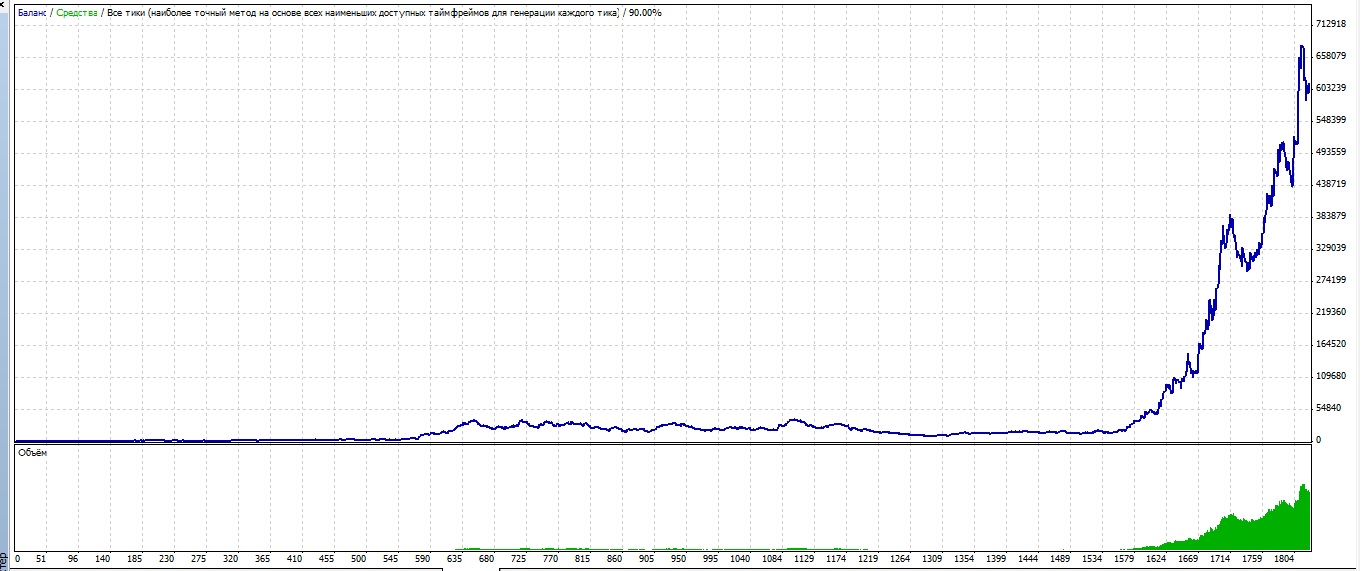This screenshot has height=571, width=1363.
Task: Click trade number 905 on the horizontal axis
Action: (646, 560)
